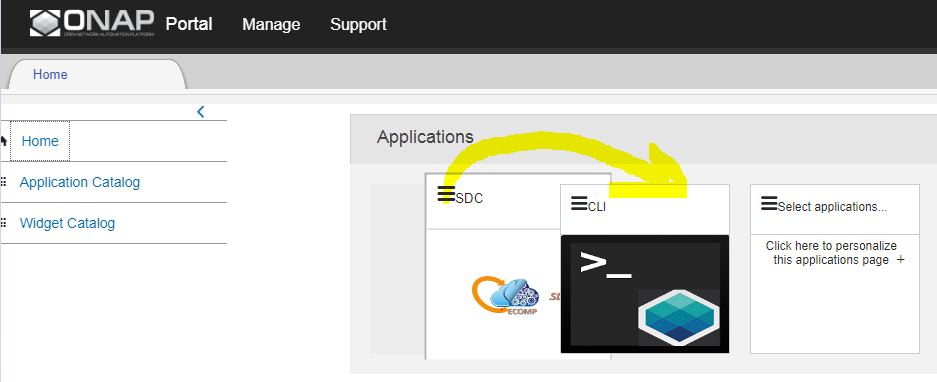
Task: Open the CLI tile hamburger menu
Action: point(579,203)
